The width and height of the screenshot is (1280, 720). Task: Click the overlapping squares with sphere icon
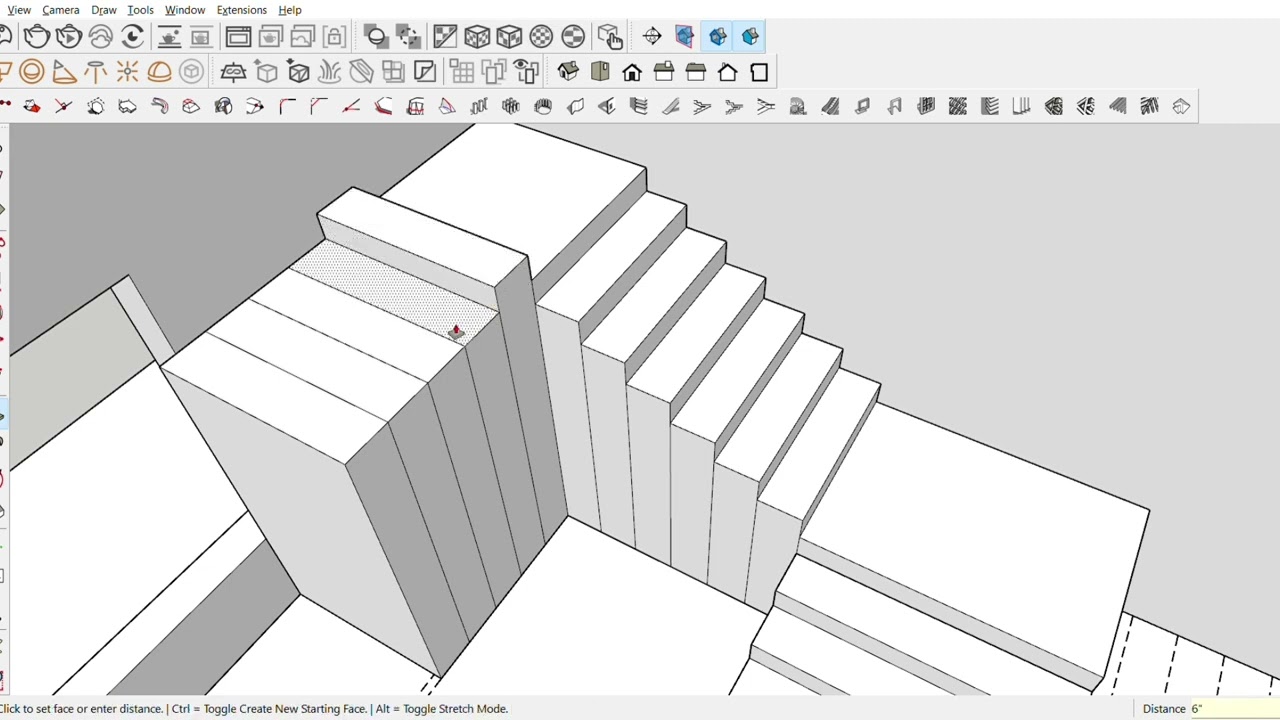pyautogui.click(x=377, y=37)
